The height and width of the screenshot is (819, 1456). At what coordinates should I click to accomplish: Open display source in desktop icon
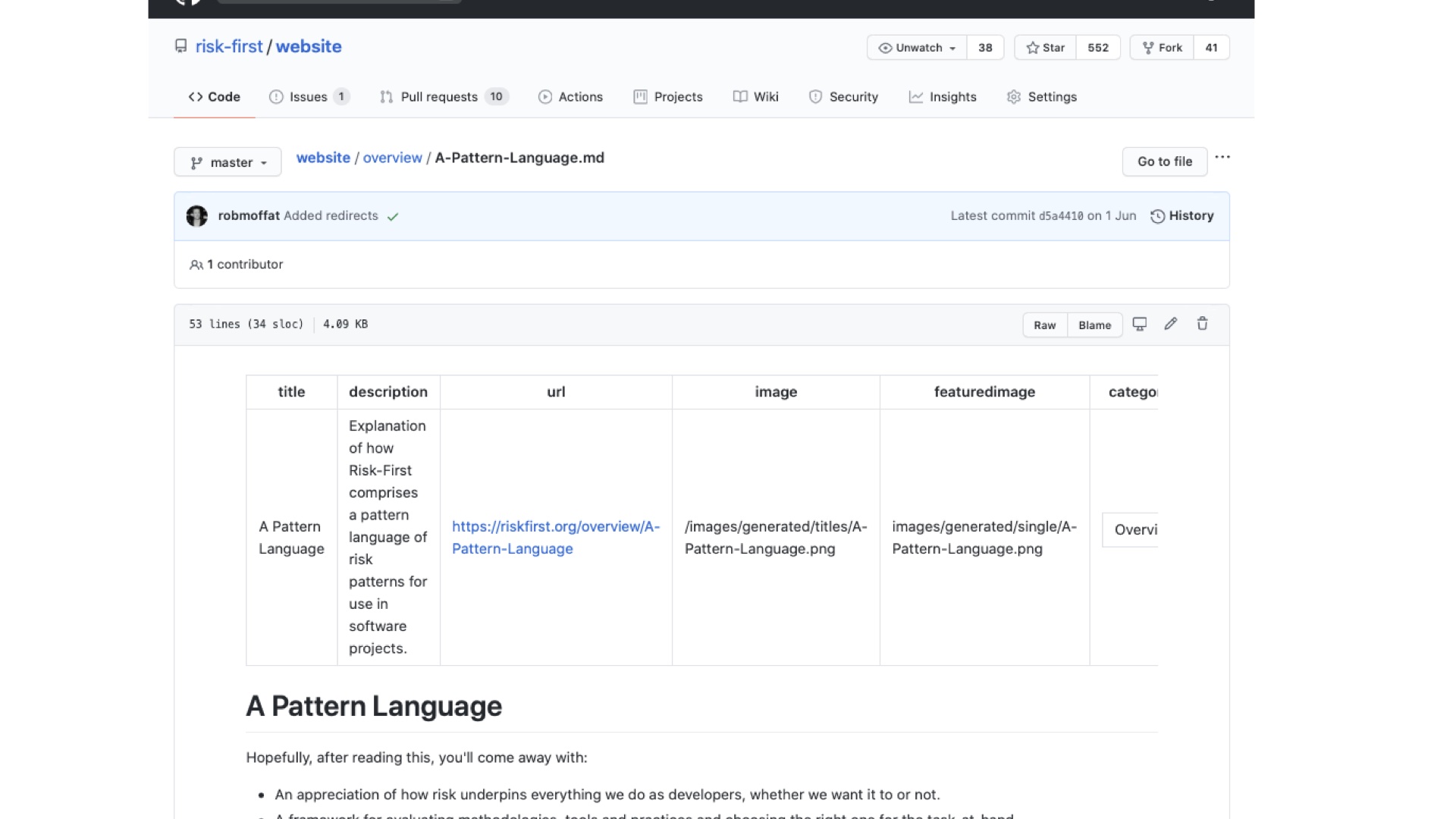pos(1139,324)
